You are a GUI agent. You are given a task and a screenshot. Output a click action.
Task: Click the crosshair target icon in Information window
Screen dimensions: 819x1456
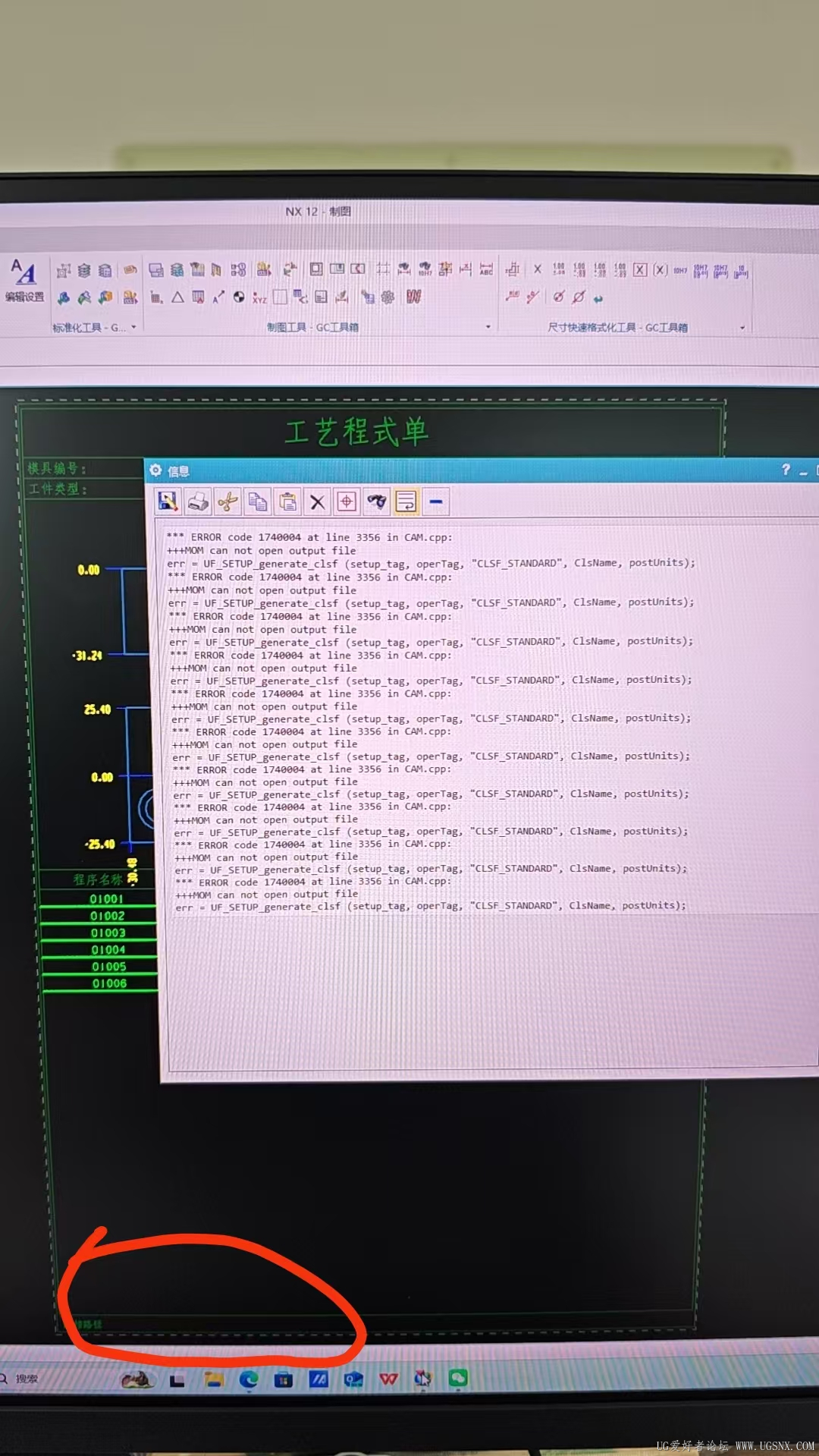click(347, 502)
